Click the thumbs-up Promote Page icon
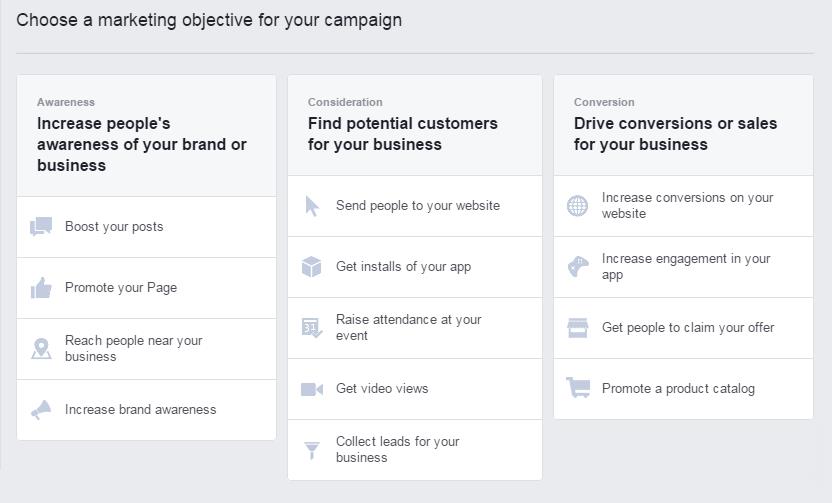 [x=41, y=288]
